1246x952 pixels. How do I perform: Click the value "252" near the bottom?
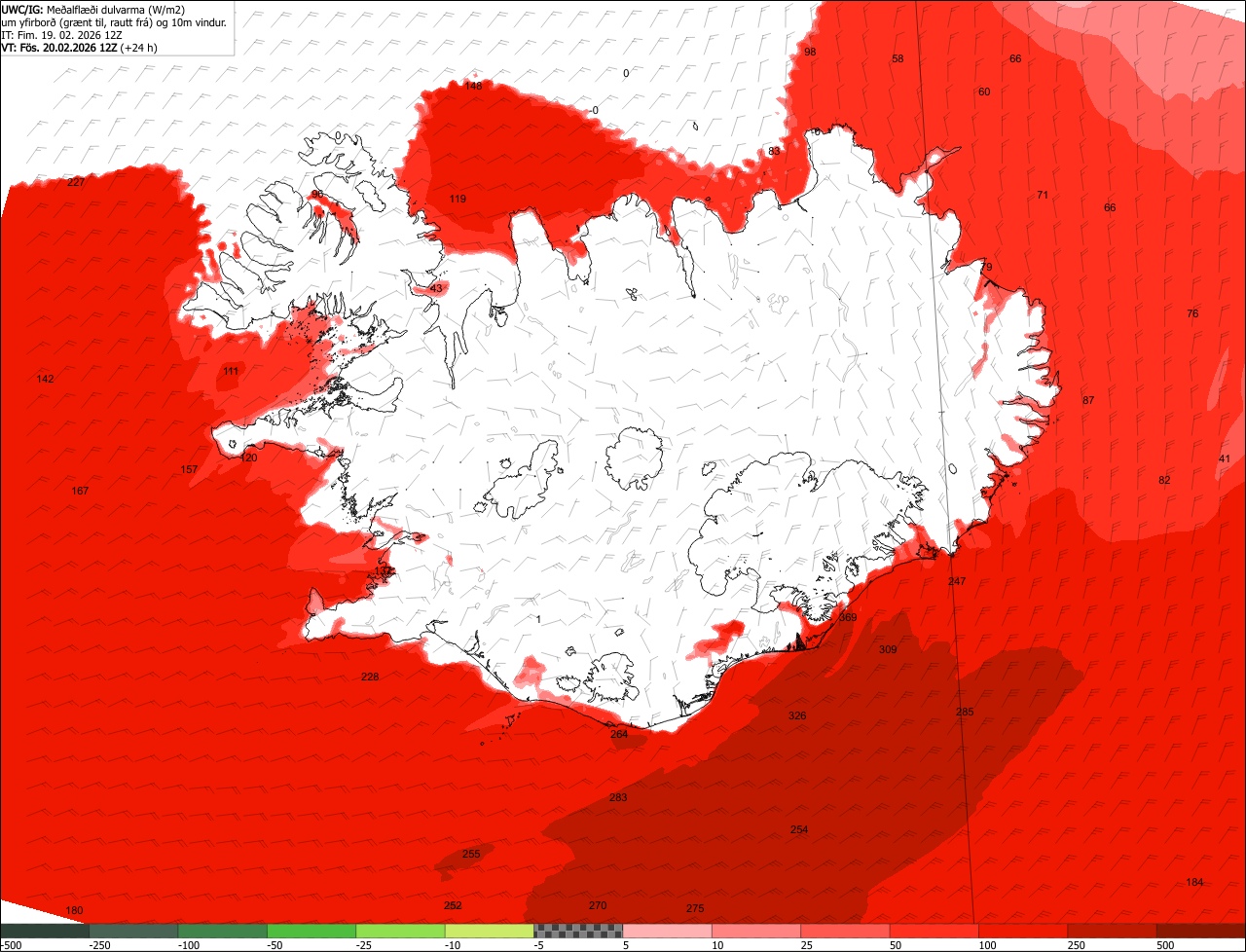pos(453,905)
